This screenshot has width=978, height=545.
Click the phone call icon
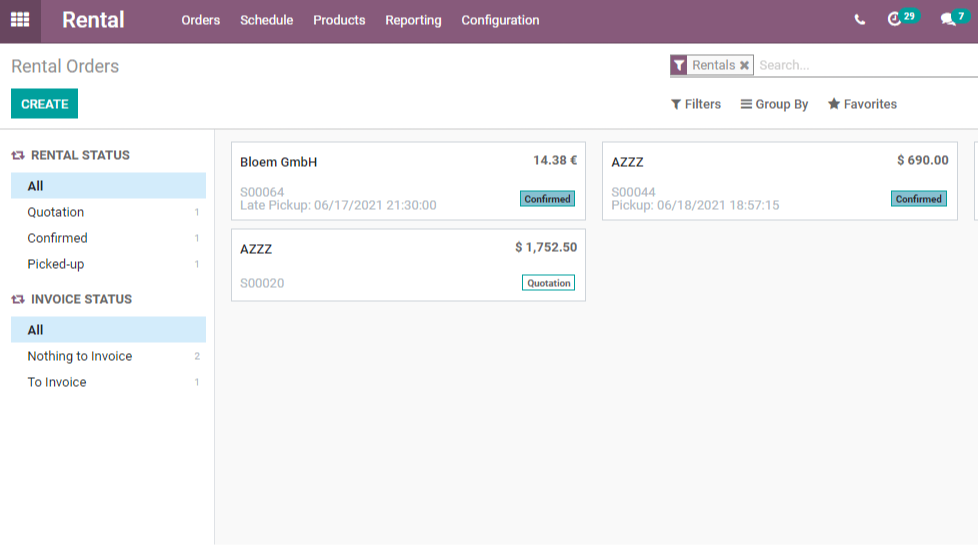point(859,20)
